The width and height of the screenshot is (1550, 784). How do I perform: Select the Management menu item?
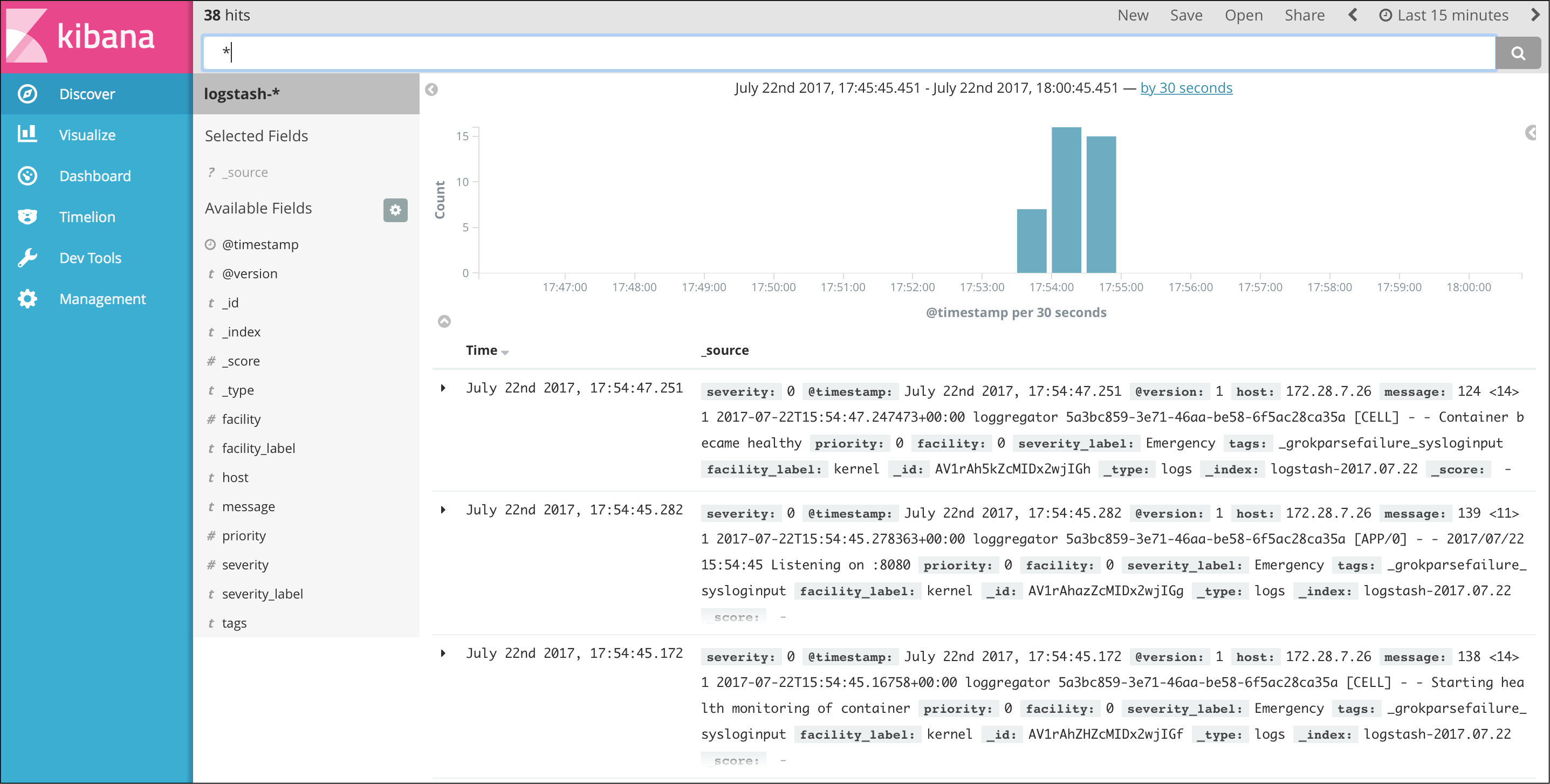(x=97, y=299)
